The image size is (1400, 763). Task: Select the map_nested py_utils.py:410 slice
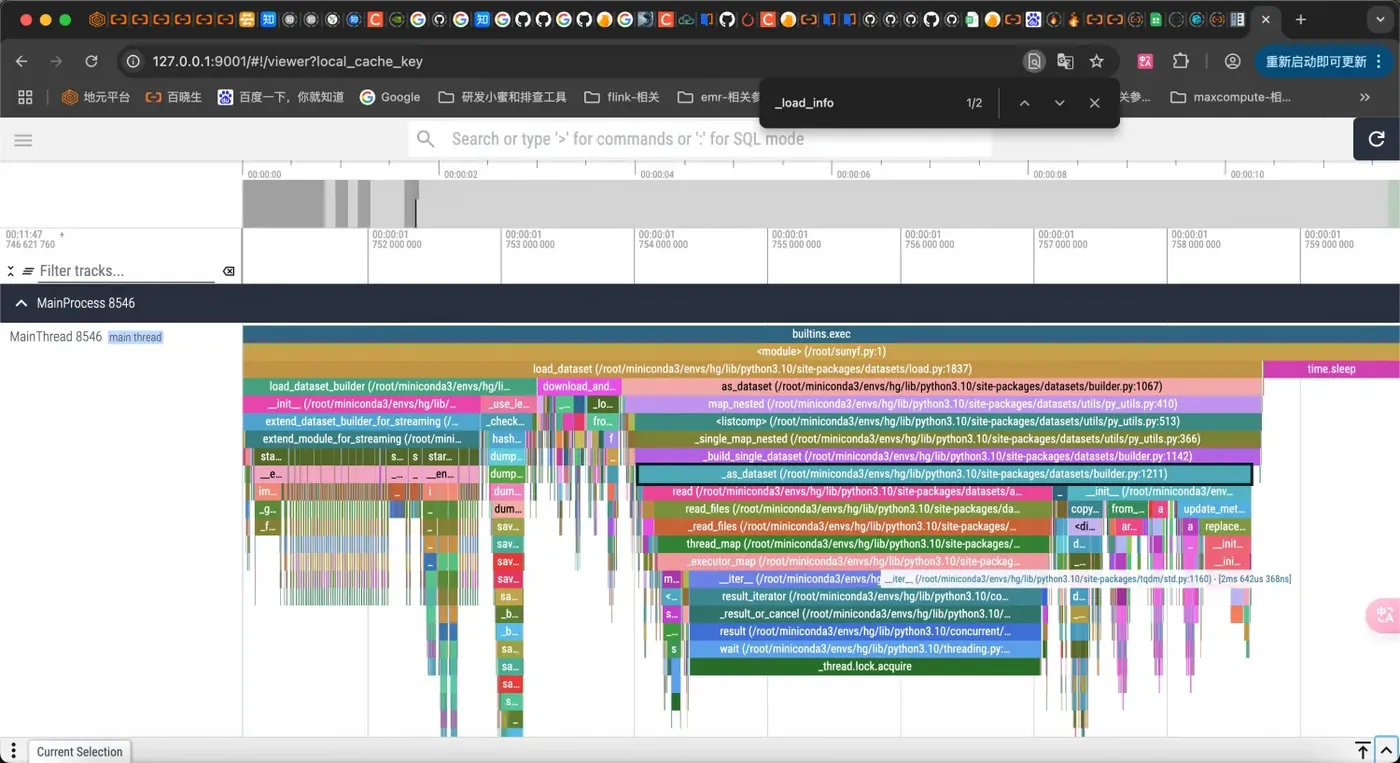point(941,404)
